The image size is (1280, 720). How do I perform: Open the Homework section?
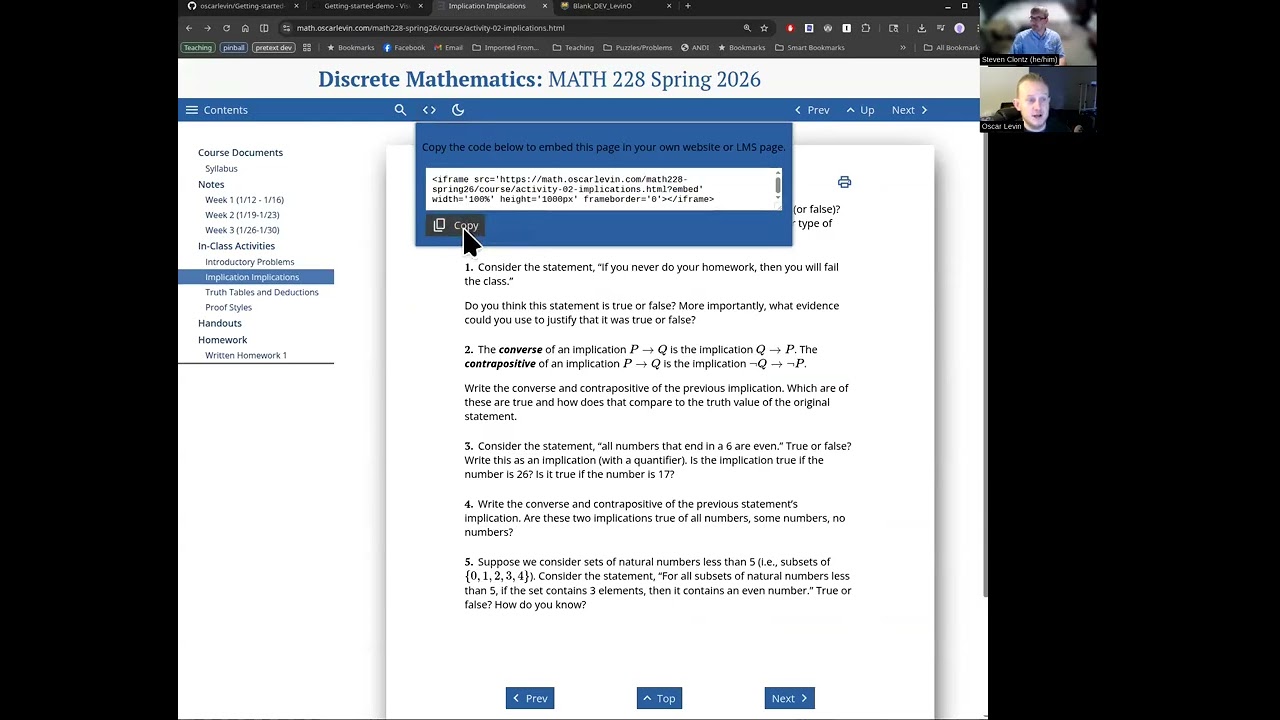pyautogui.click(x=222, y=340)
